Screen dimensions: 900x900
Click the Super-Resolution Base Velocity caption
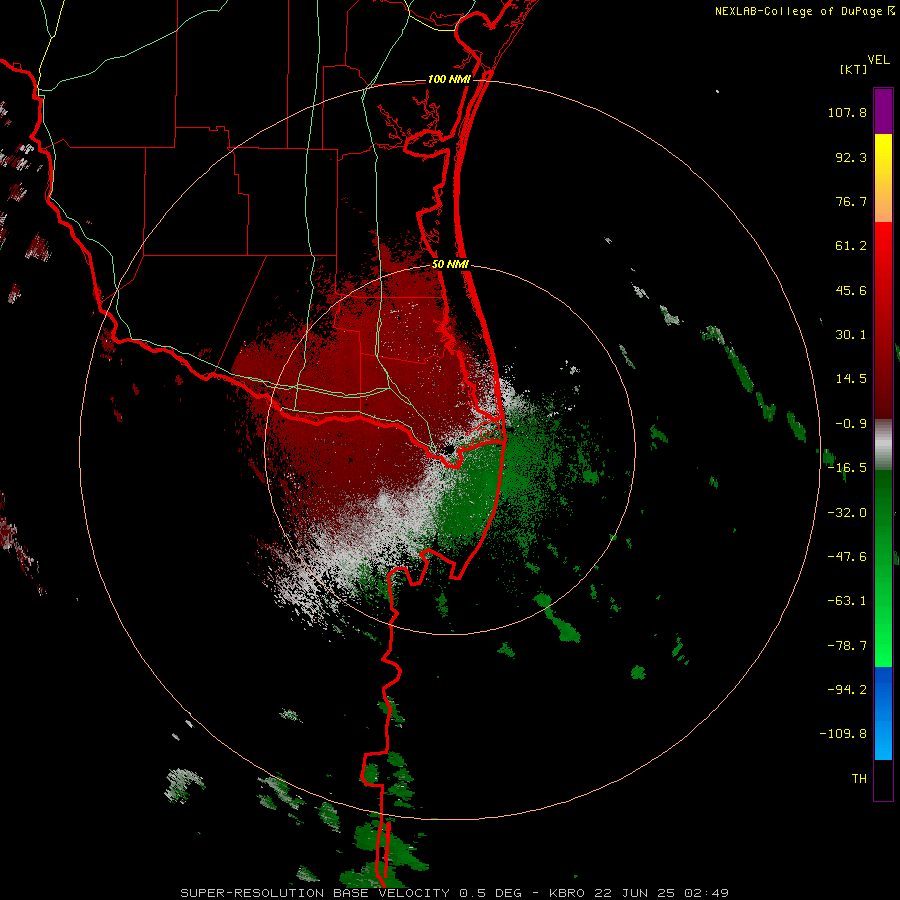455,893
